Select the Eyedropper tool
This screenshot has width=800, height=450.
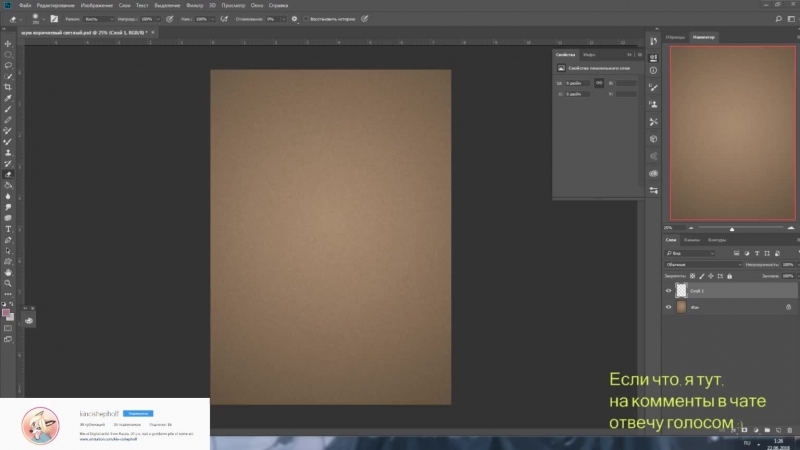point(8,98)
